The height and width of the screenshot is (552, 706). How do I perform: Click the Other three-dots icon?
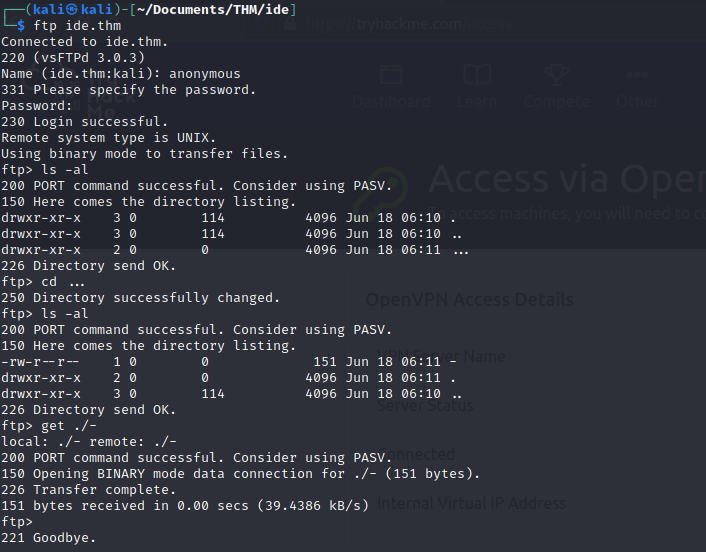click(x=637, y=75)
